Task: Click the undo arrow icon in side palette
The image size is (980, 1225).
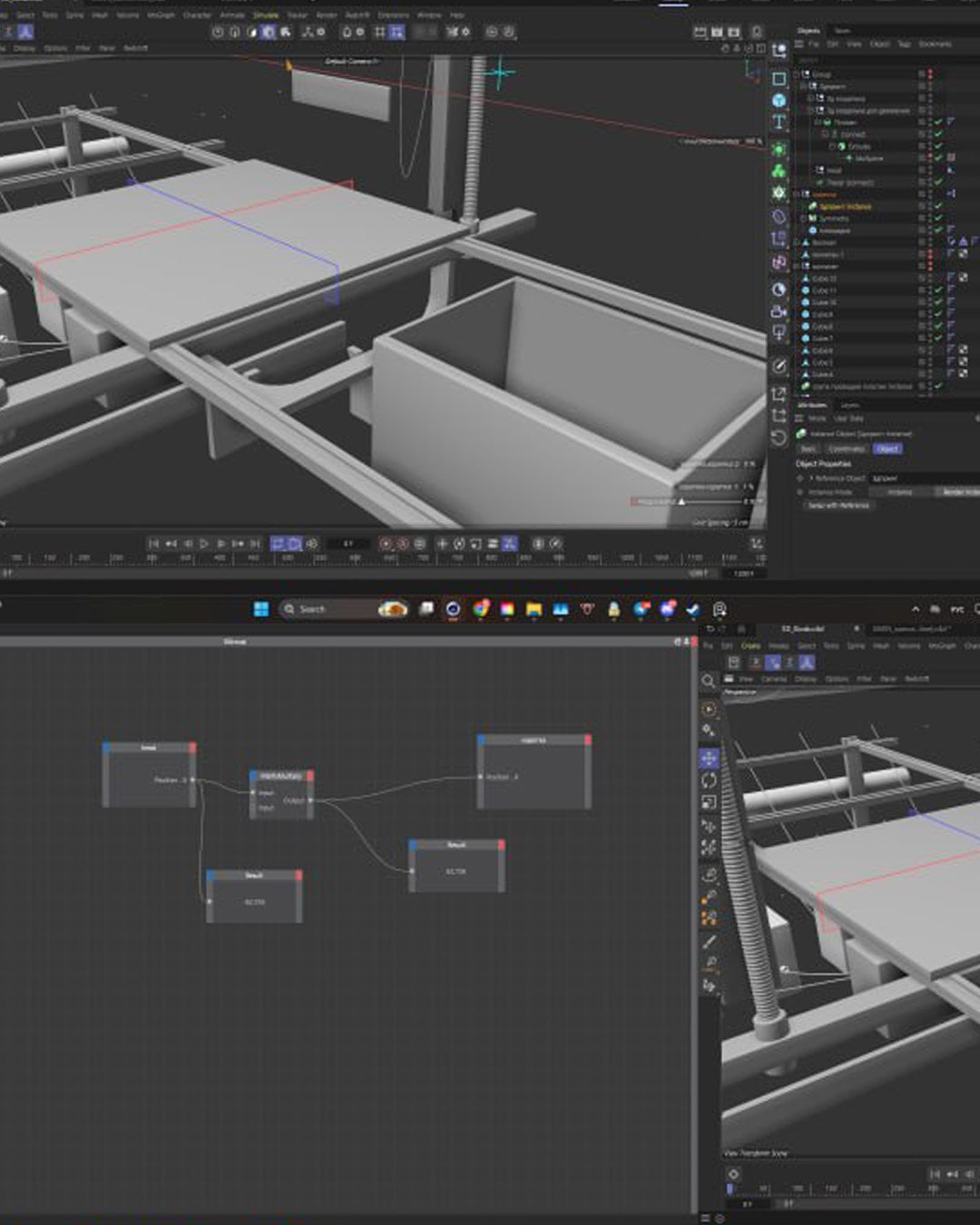Action: point(779,437)
